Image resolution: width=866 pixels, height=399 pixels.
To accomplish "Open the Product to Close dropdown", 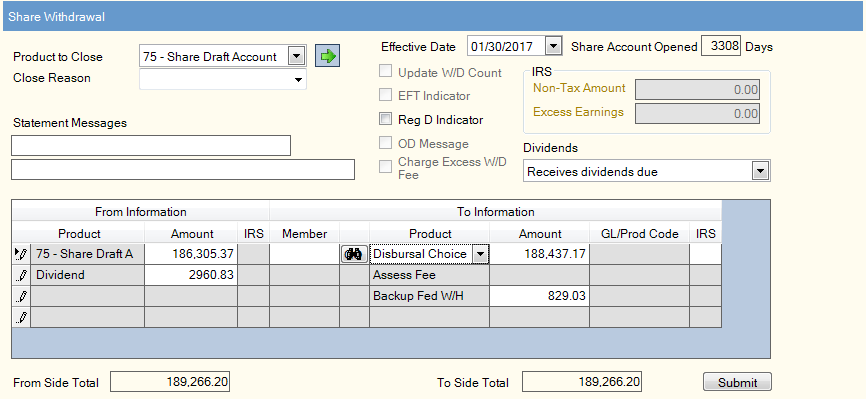I will (296, 56).
